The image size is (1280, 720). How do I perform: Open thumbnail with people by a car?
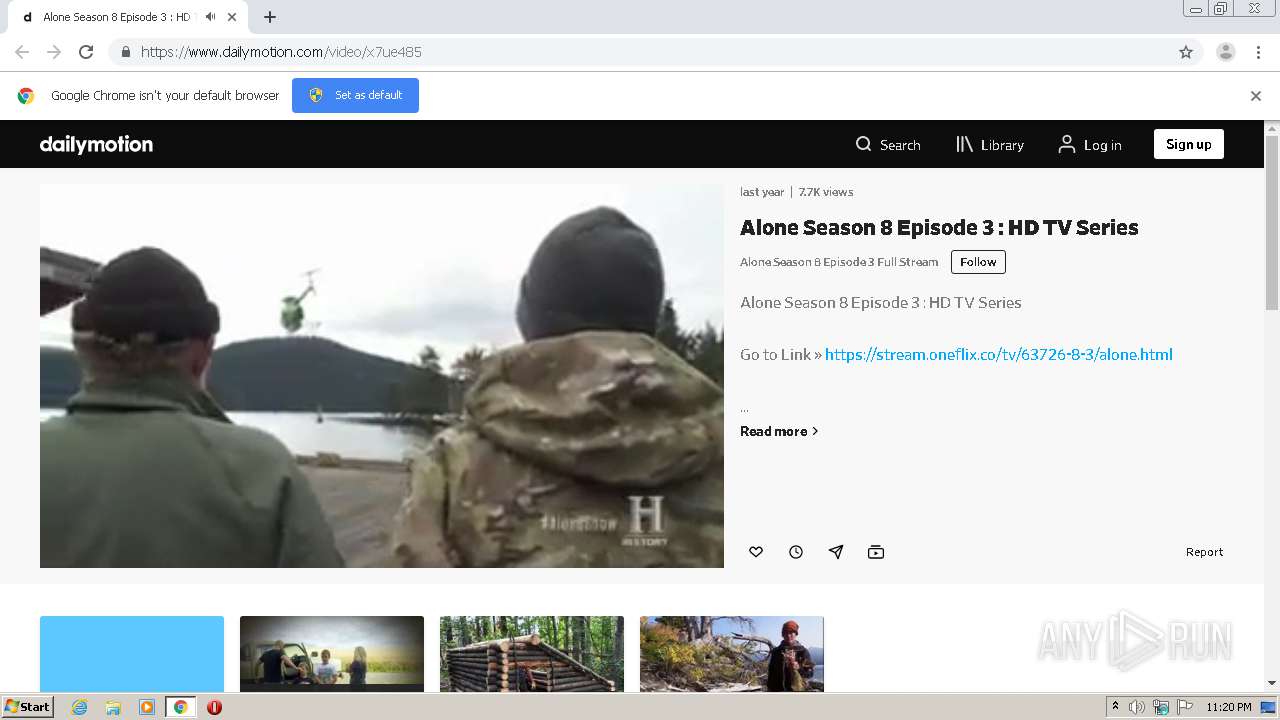click(x=332, y=654)
